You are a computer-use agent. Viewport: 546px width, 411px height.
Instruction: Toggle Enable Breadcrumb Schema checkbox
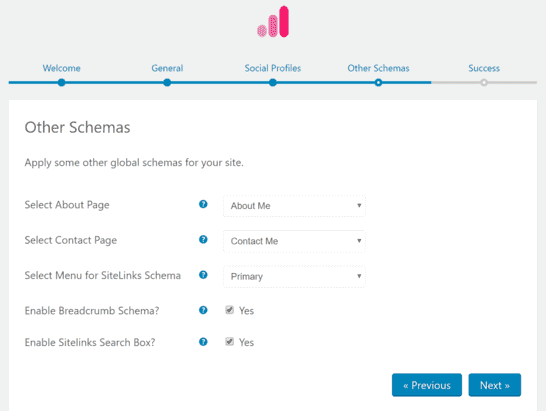[x=229, y=310]
